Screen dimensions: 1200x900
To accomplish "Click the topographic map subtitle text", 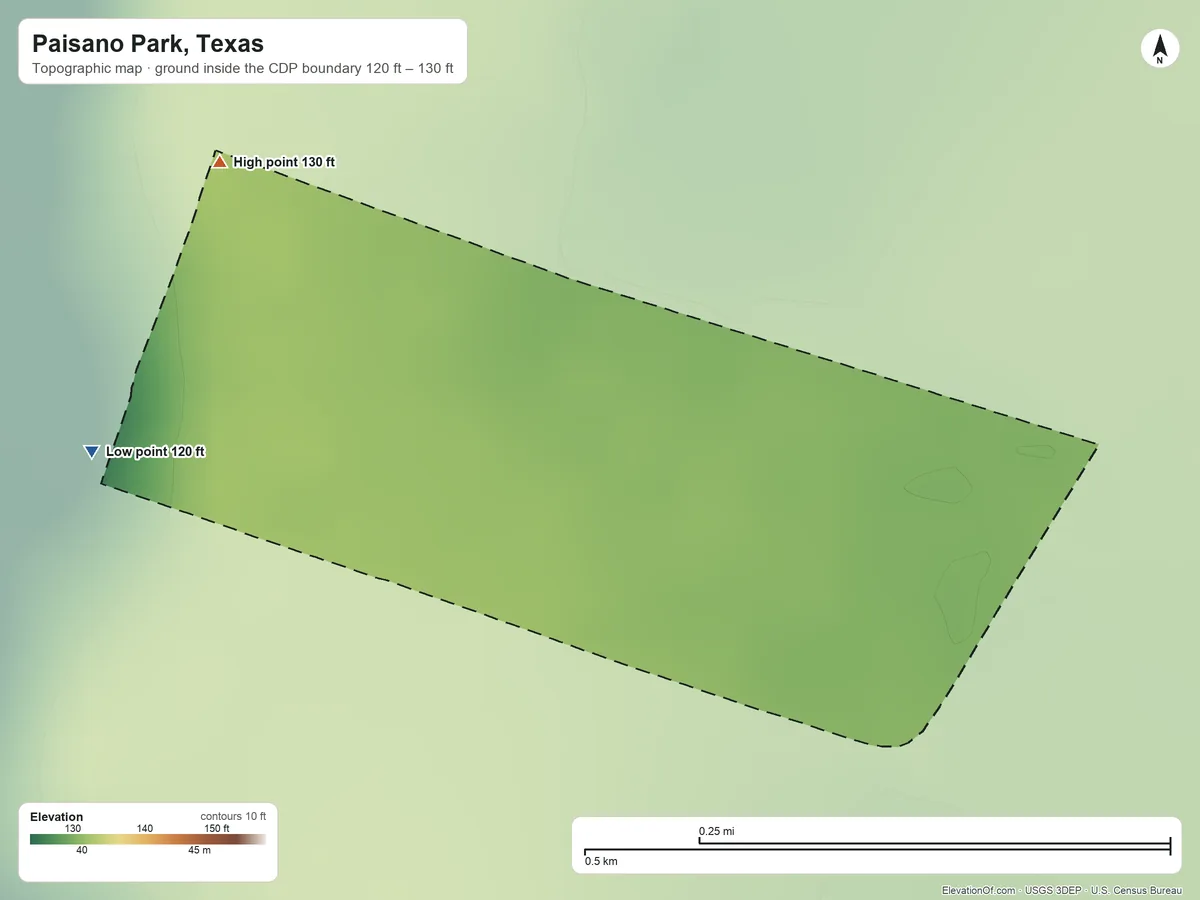I will [243, 70].
